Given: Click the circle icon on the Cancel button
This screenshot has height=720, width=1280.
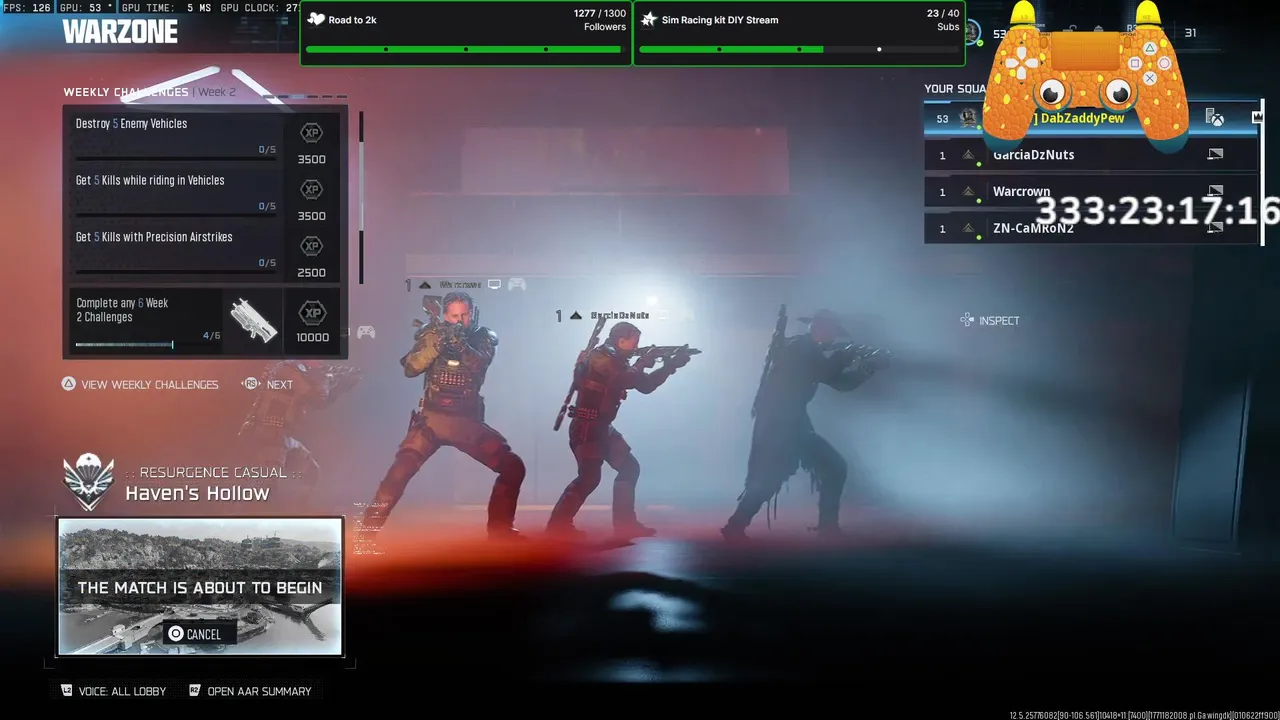Looking at the screenshot, I should [176, 634].
